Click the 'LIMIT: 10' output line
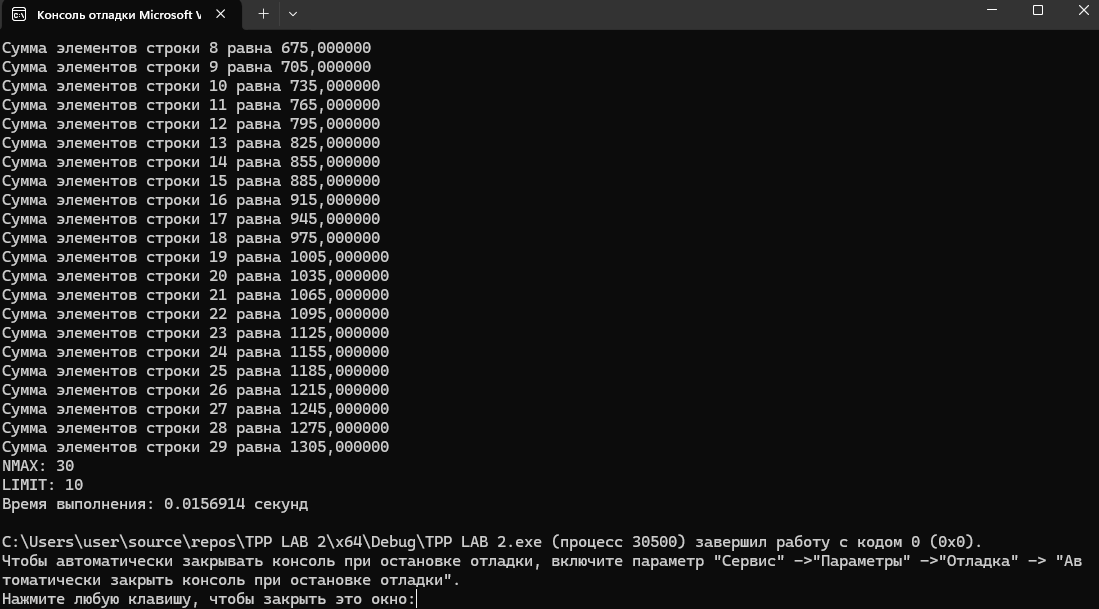 click(x=42, y=485)
